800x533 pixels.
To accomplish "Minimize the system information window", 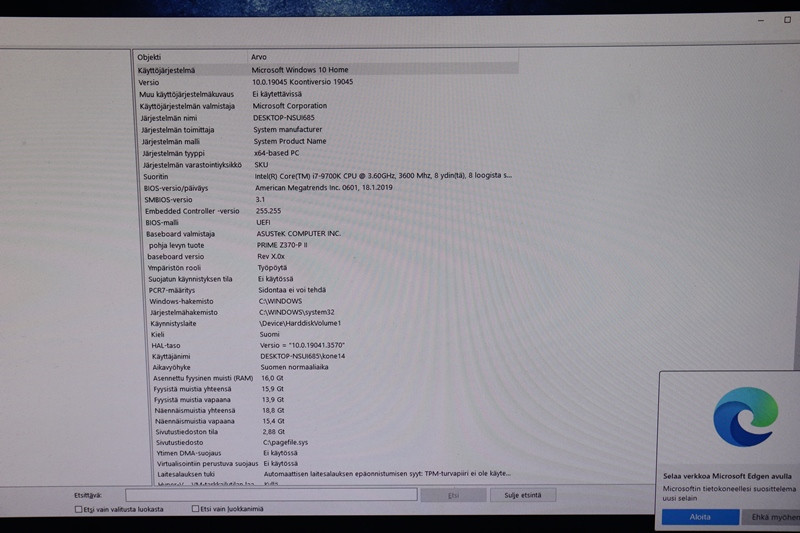I will coord(761,20).
